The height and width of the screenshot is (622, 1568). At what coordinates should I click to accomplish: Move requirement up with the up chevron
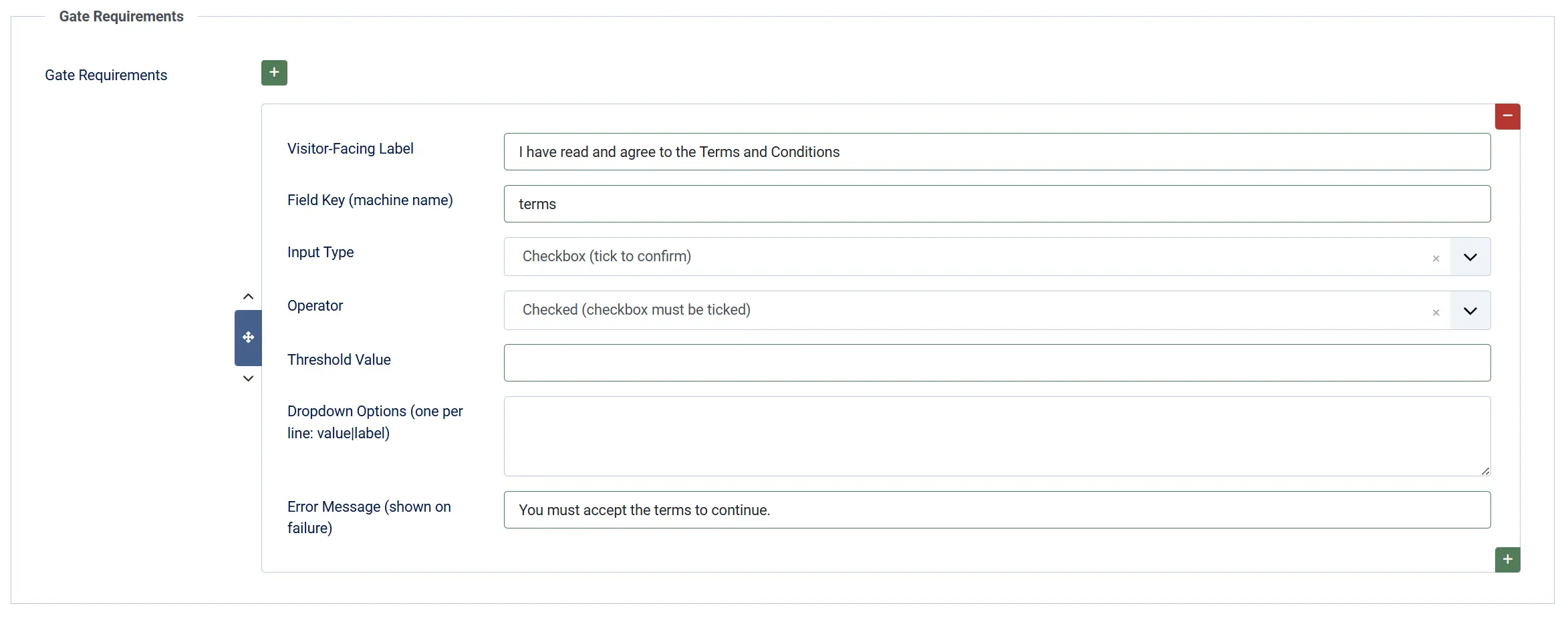[x=248, y=297]
